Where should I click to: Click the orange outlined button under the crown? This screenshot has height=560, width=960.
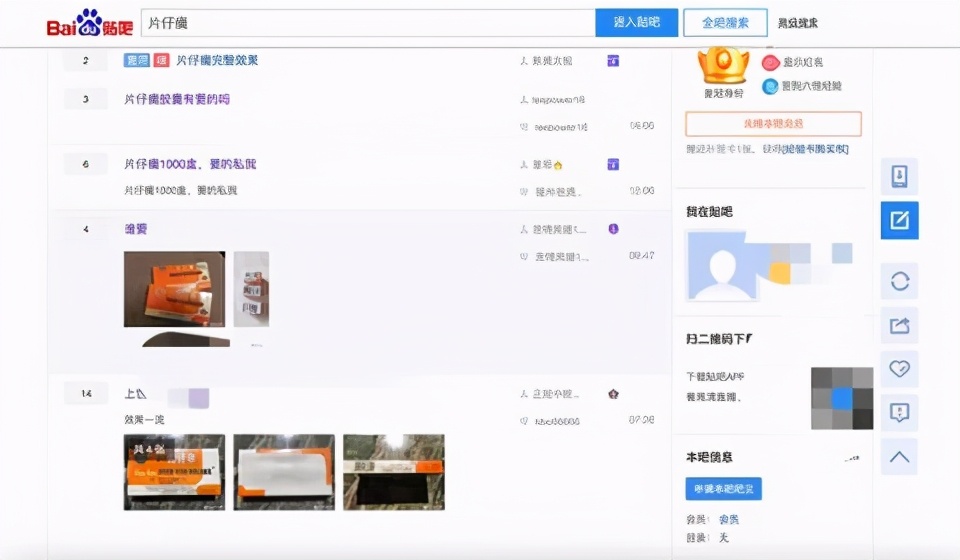pos(773,124)
